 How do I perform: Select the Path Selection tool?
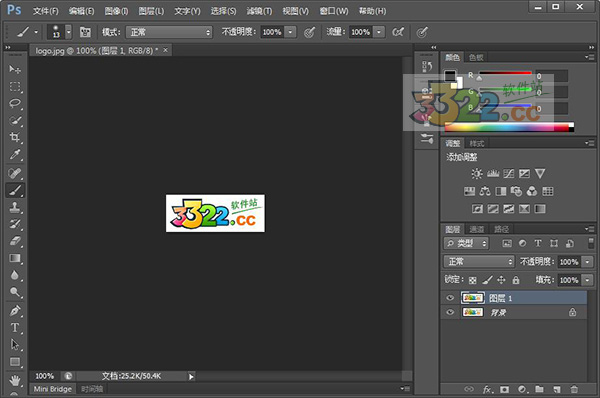click(15, 344)
